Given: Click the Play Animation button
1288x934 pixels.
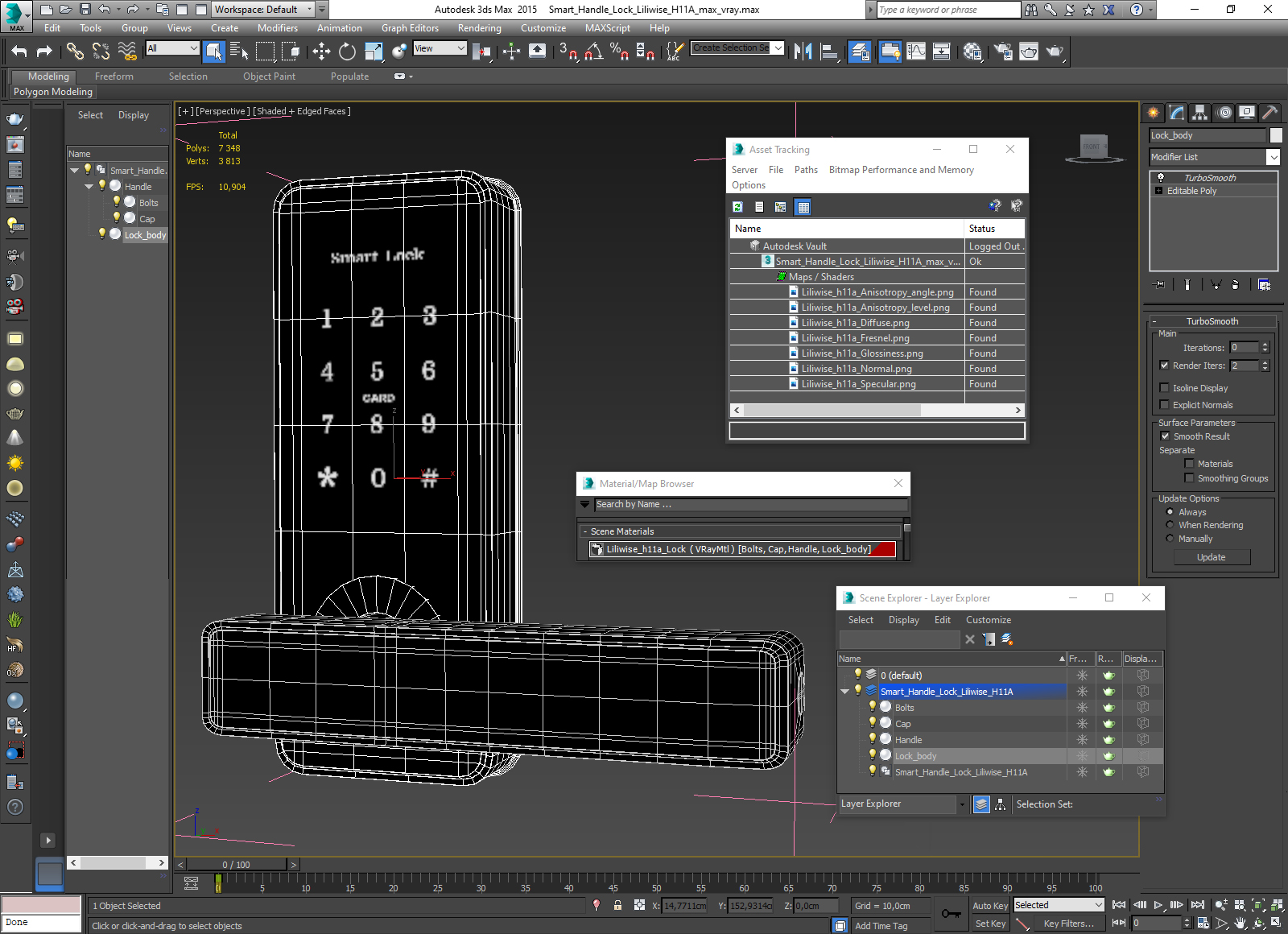Looking at the screenshot, I should tap(1158, 905).
